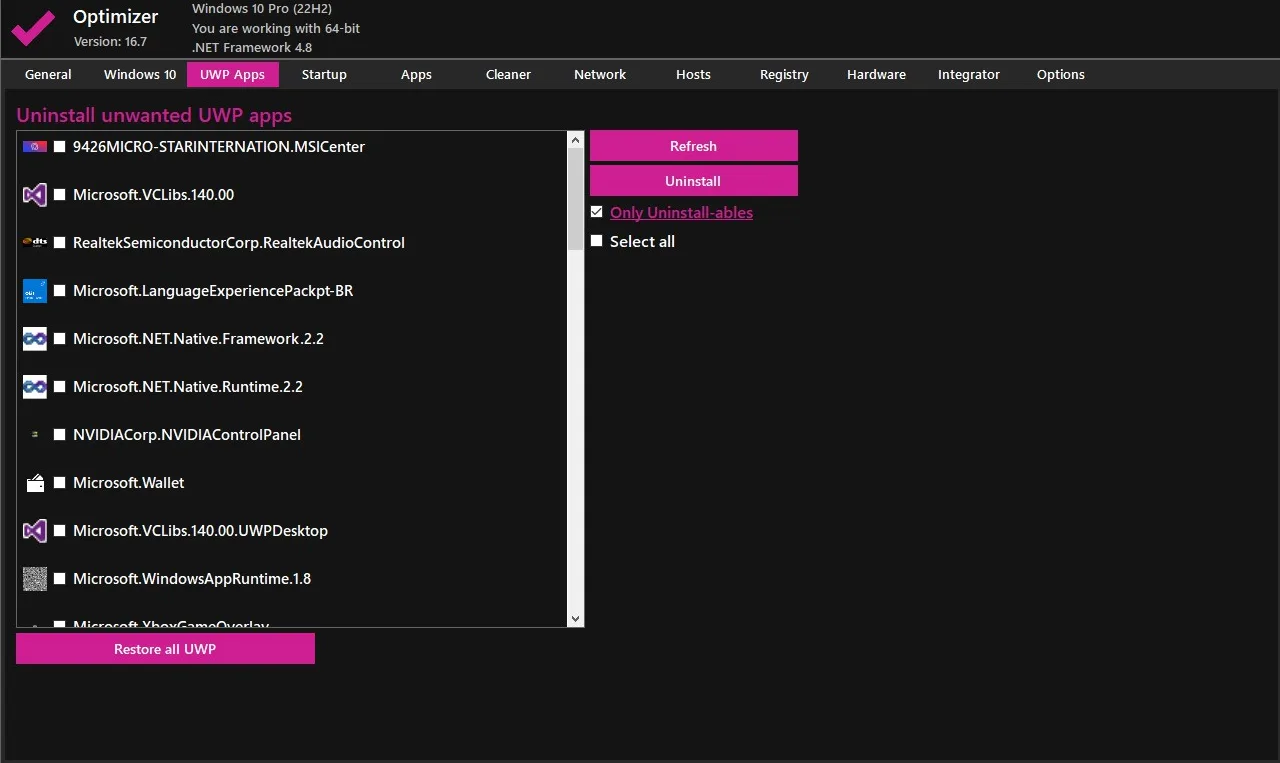1280x763 pixels.
Task: Check the NET.Native.Framework.2.2 checkbox
Action: (x=60, y=339)
